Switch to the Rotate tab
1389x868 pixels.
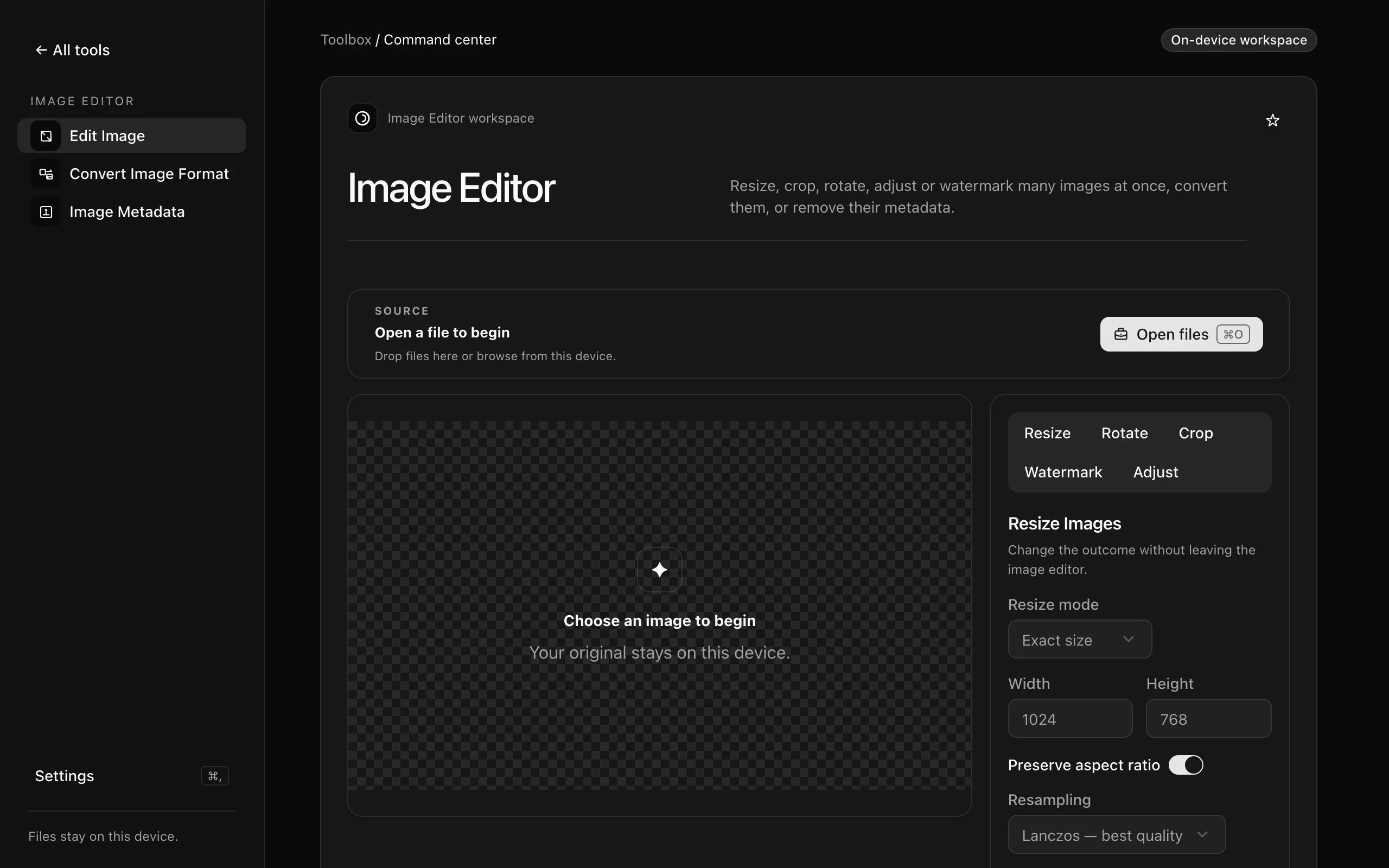click(1124, 433)
